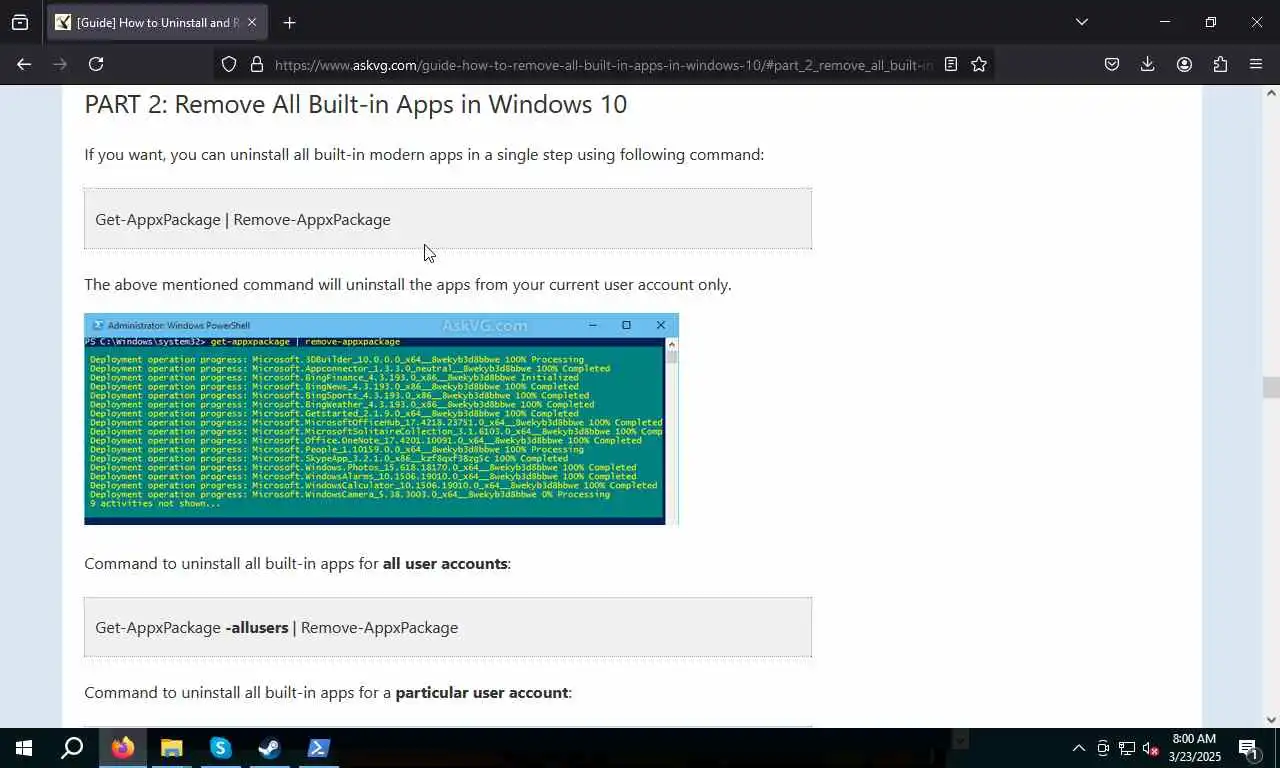Toggle Reader View icon
1280x768 pixels.
951,64
